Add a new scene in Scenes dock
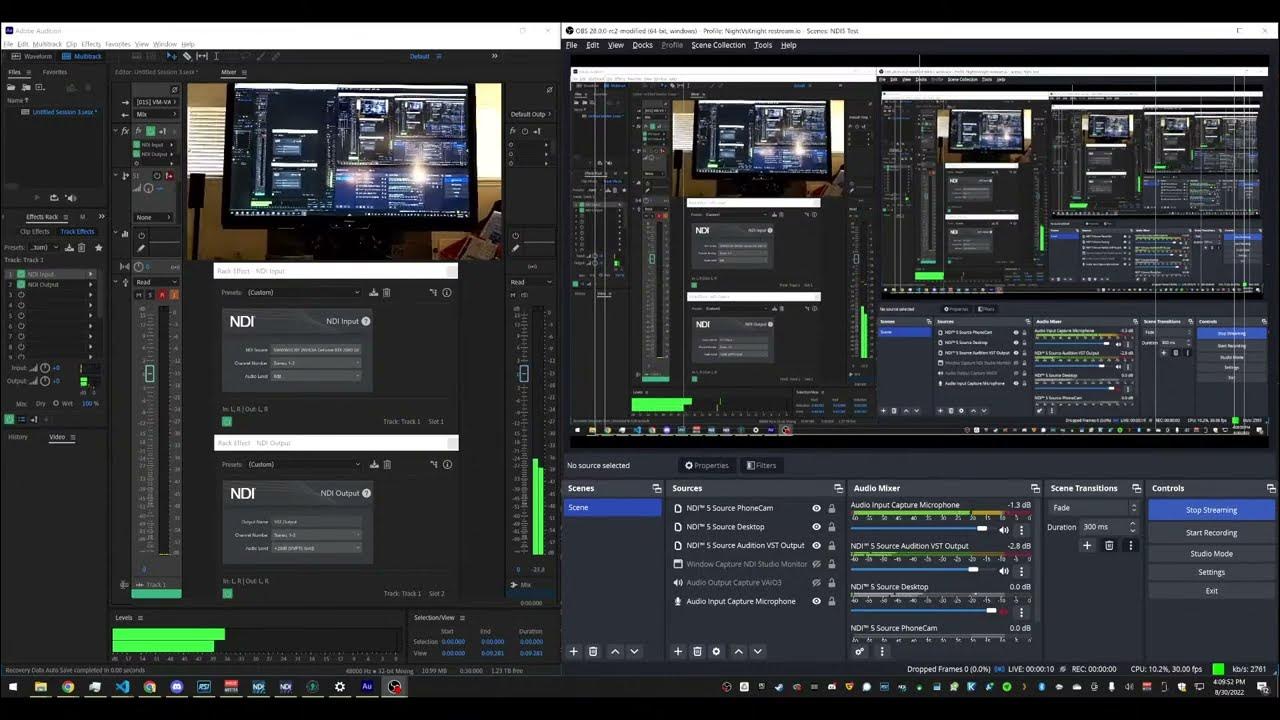Viewport: 1280px width, 720px height. click(x=574, y=651)
